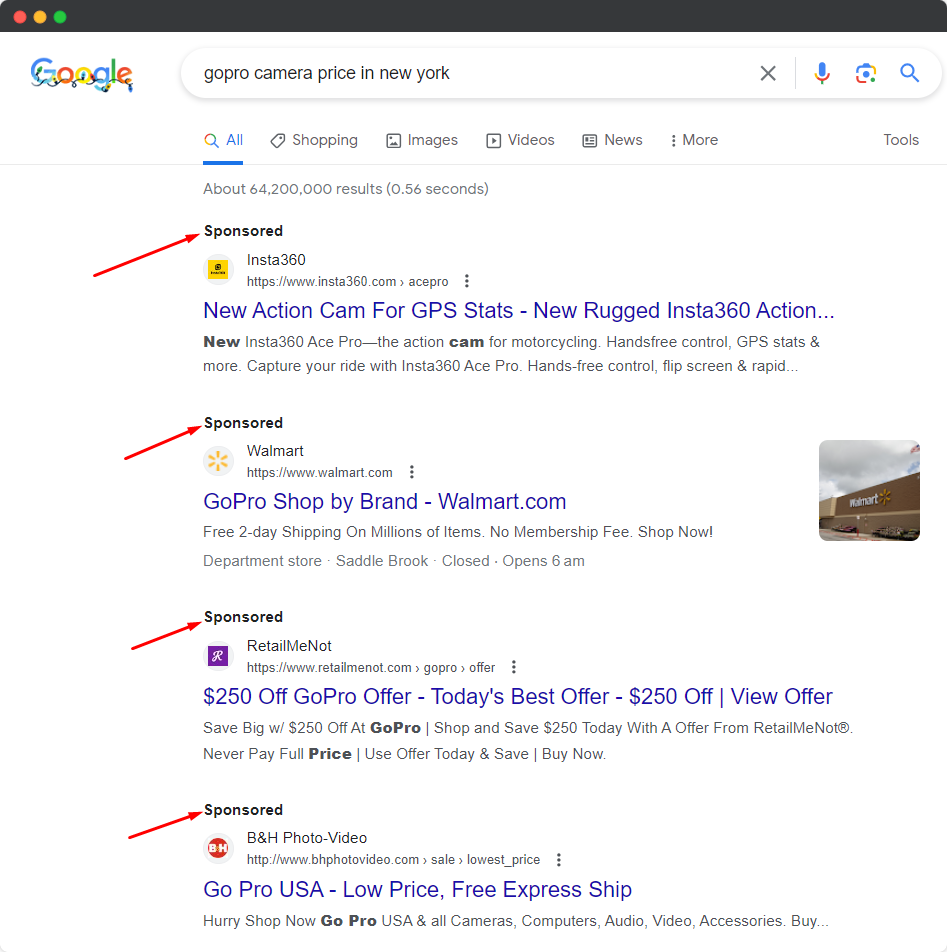The height and width of the screenshot is (952, 947).
Task: Switch to the Shopping tab
Action: click(x=314, y=140)
